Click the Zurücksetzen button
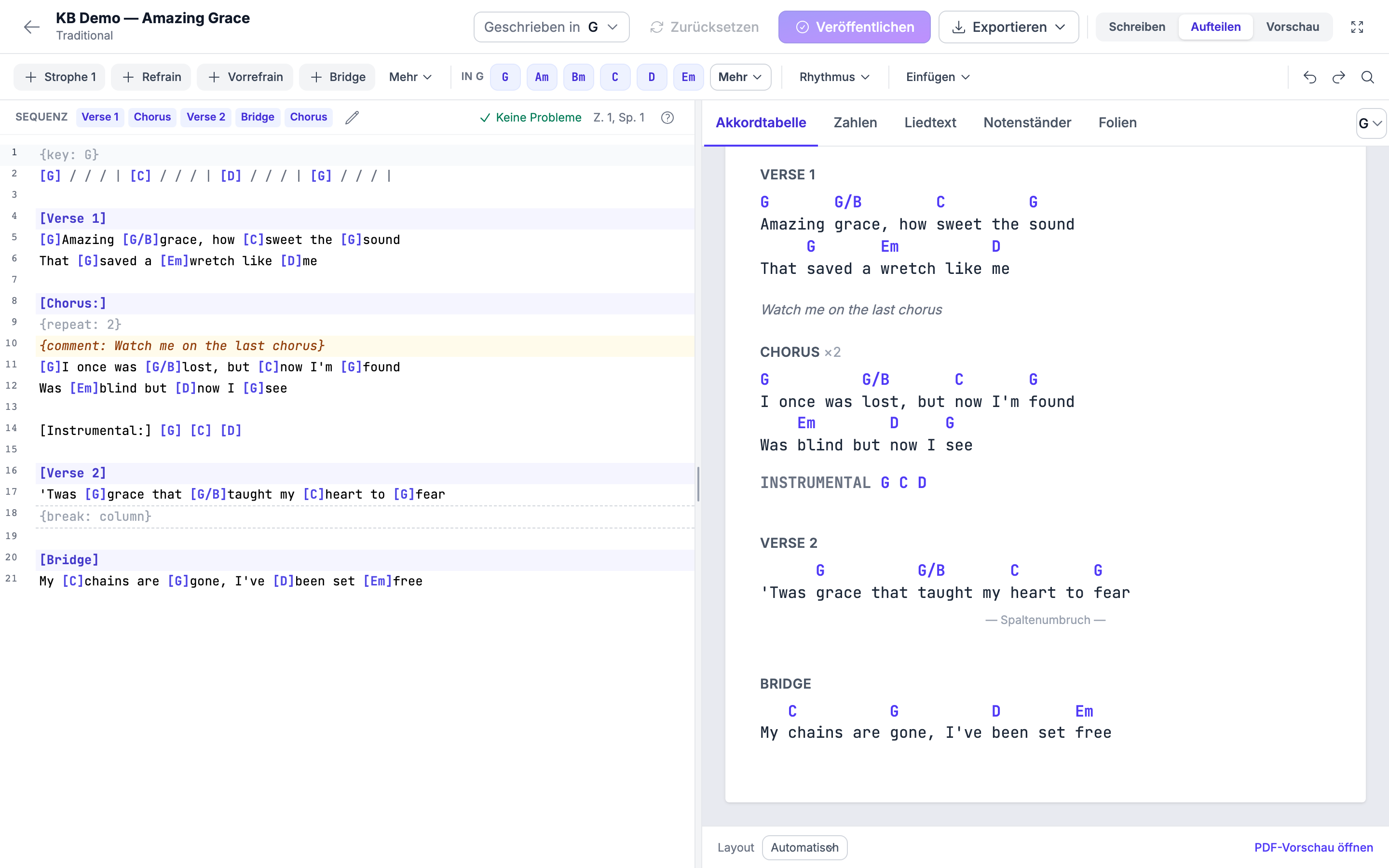The image size is (1389, 868). click(x=704, y=27)
